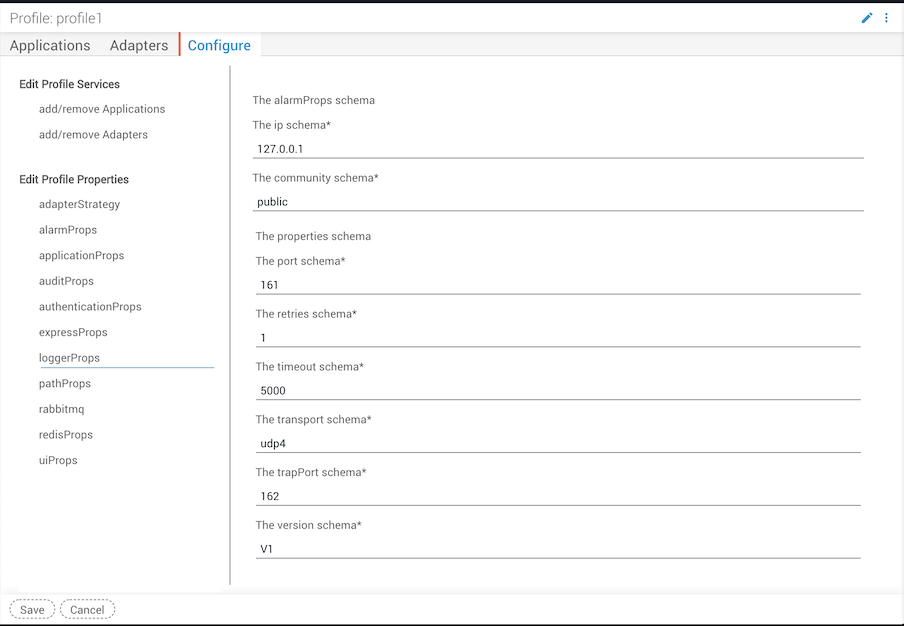Screen dimensions: 904x626
Task: Select alarmProps in profile properties
Action: tap(68, 230)
